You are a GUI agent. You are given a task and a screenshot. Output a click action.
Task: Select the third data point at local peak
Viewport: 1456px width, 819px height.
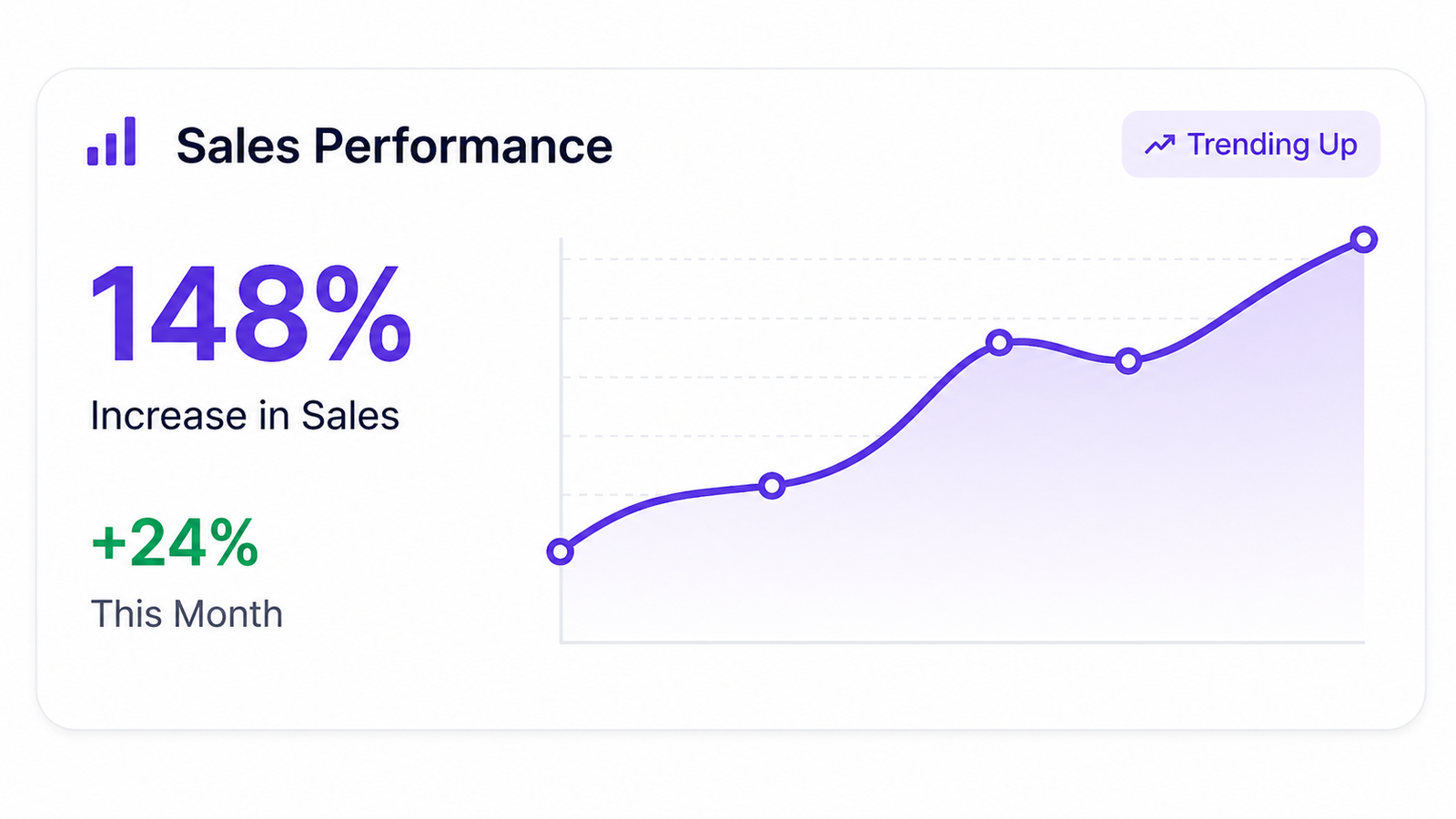(999, 343)
